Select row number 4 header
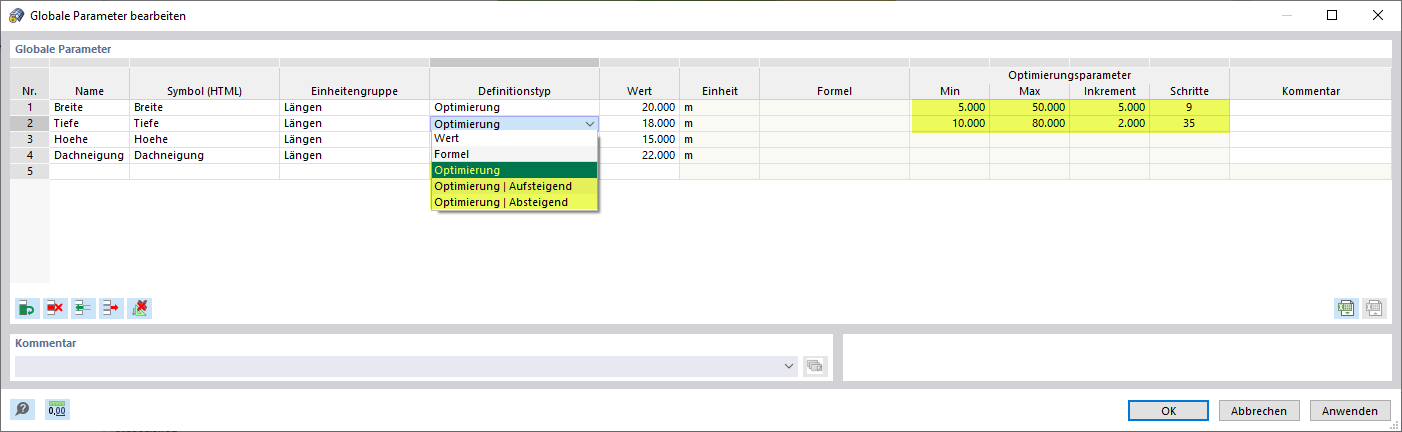The image size is (1402, 432). click(x=30, y=155)
